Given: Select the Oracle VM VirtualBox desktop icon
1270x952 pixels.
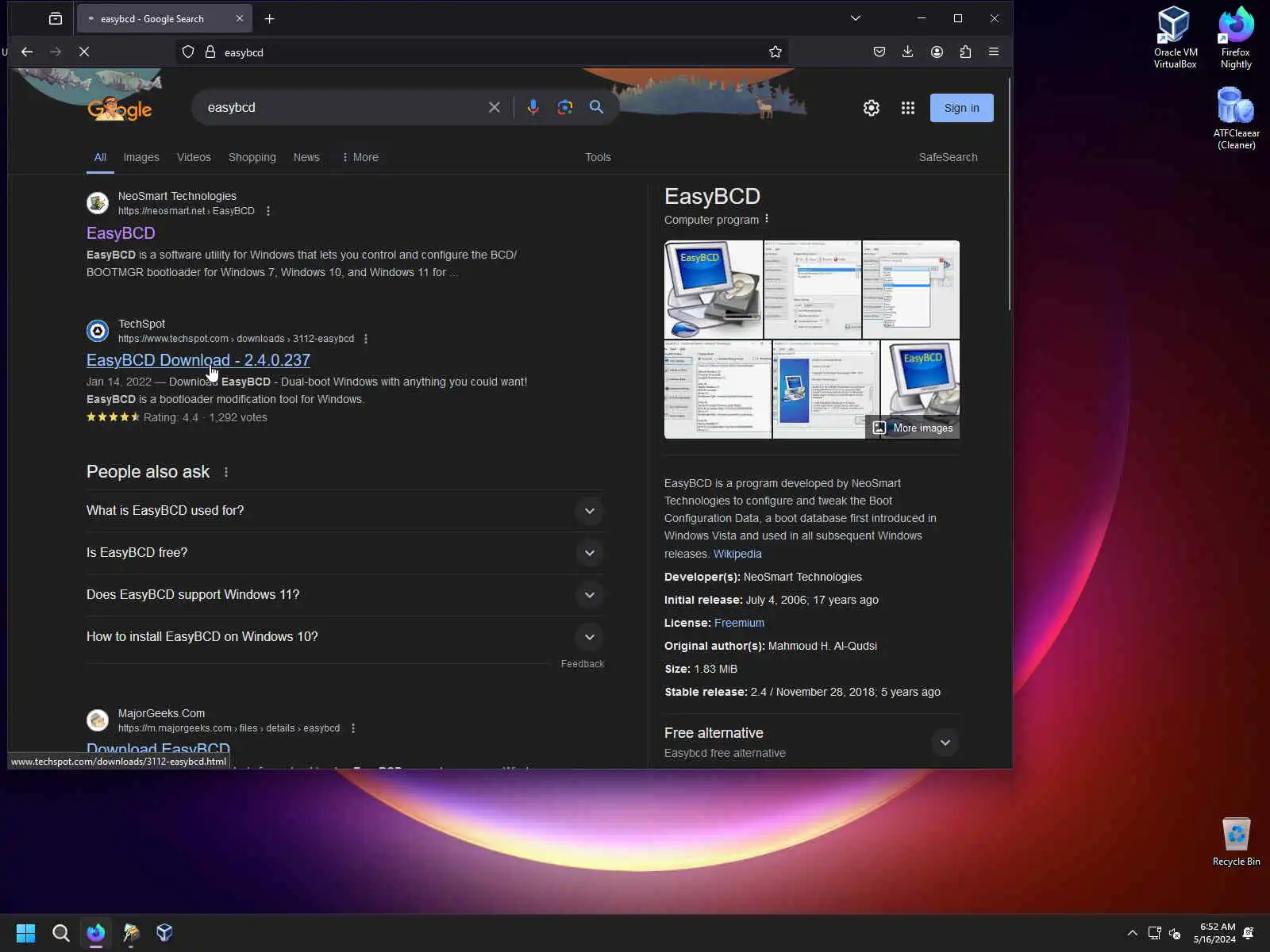Looking at the screenshot, I should tap(1175, 37).
